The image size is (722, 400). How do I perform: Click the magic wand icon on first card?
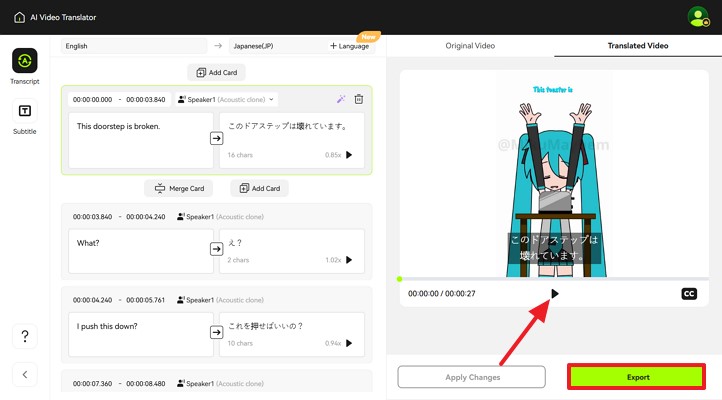click(x=341, y=99)
